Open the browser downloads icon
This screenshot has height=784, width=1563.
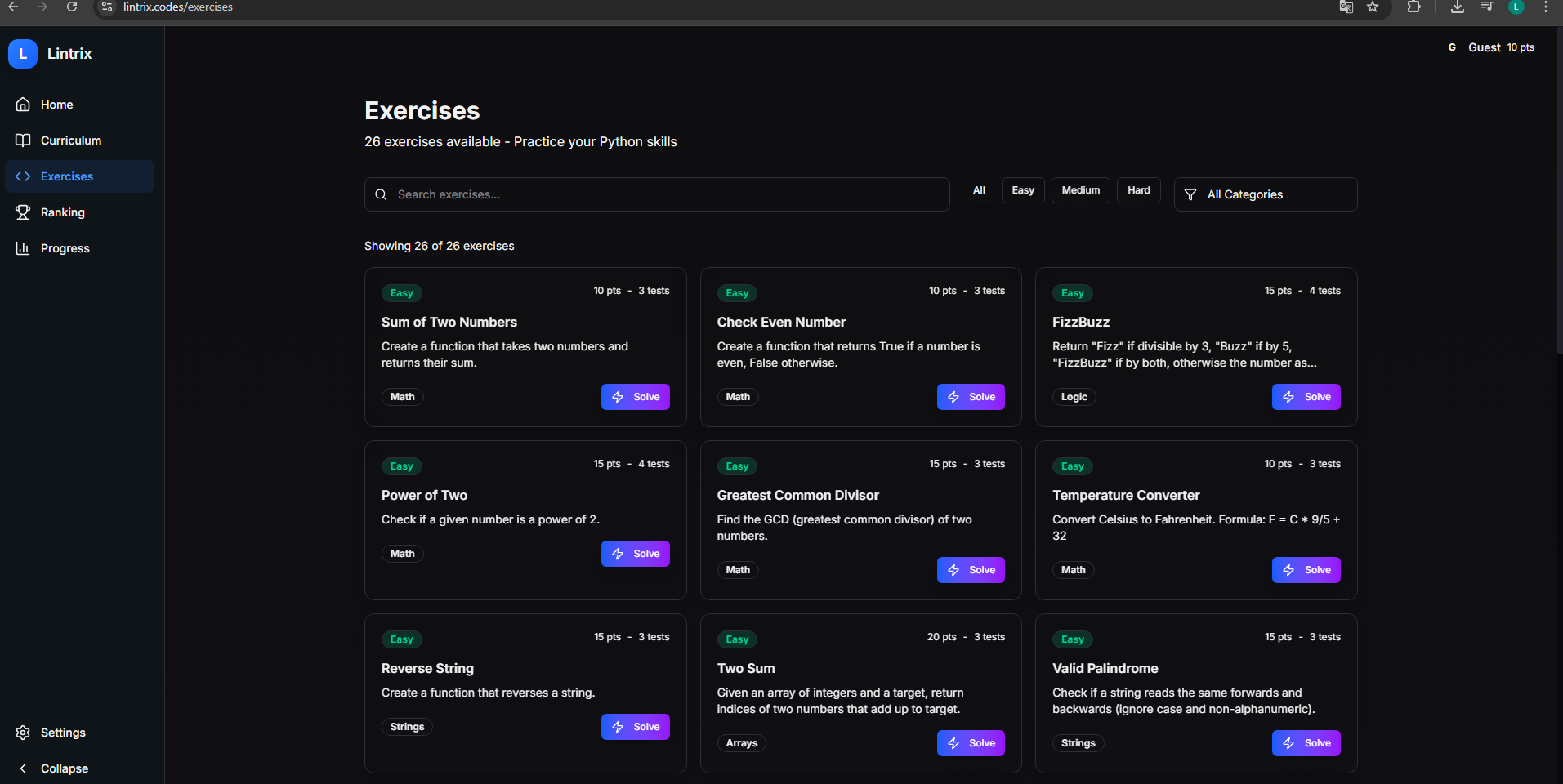tap(1458, 7)
